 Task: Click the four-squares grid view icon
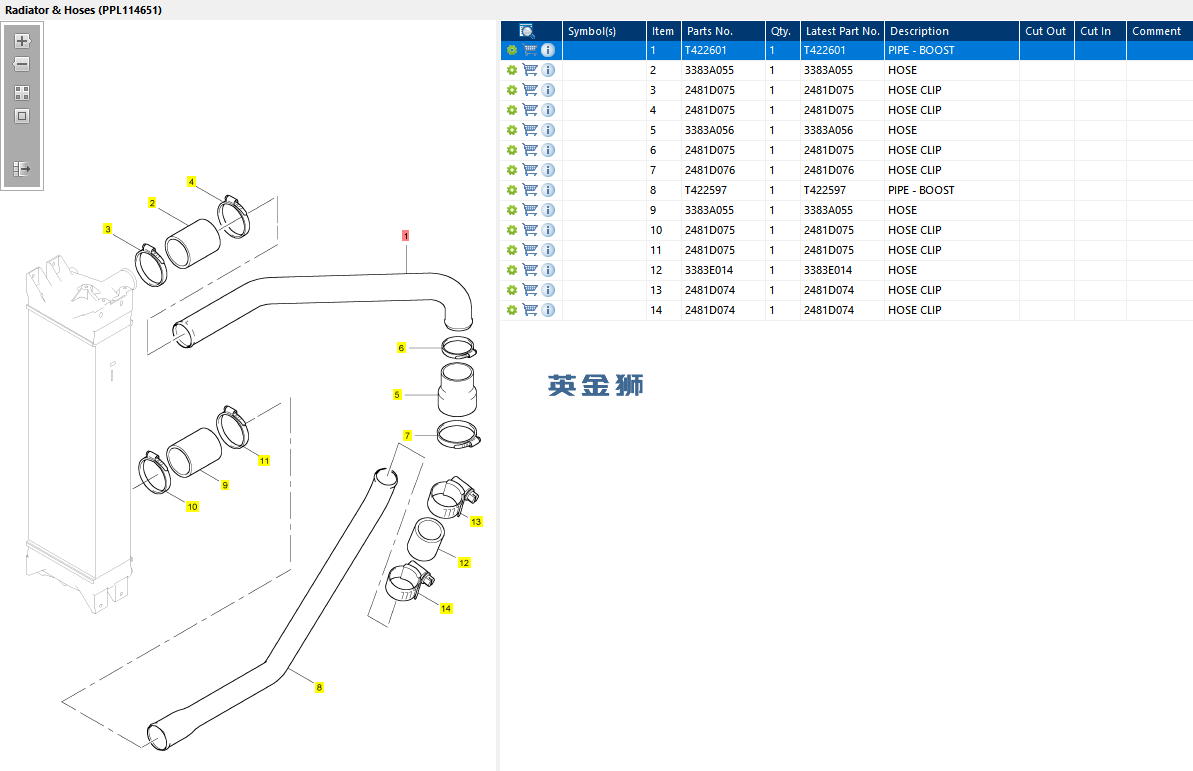click(22, 93)
